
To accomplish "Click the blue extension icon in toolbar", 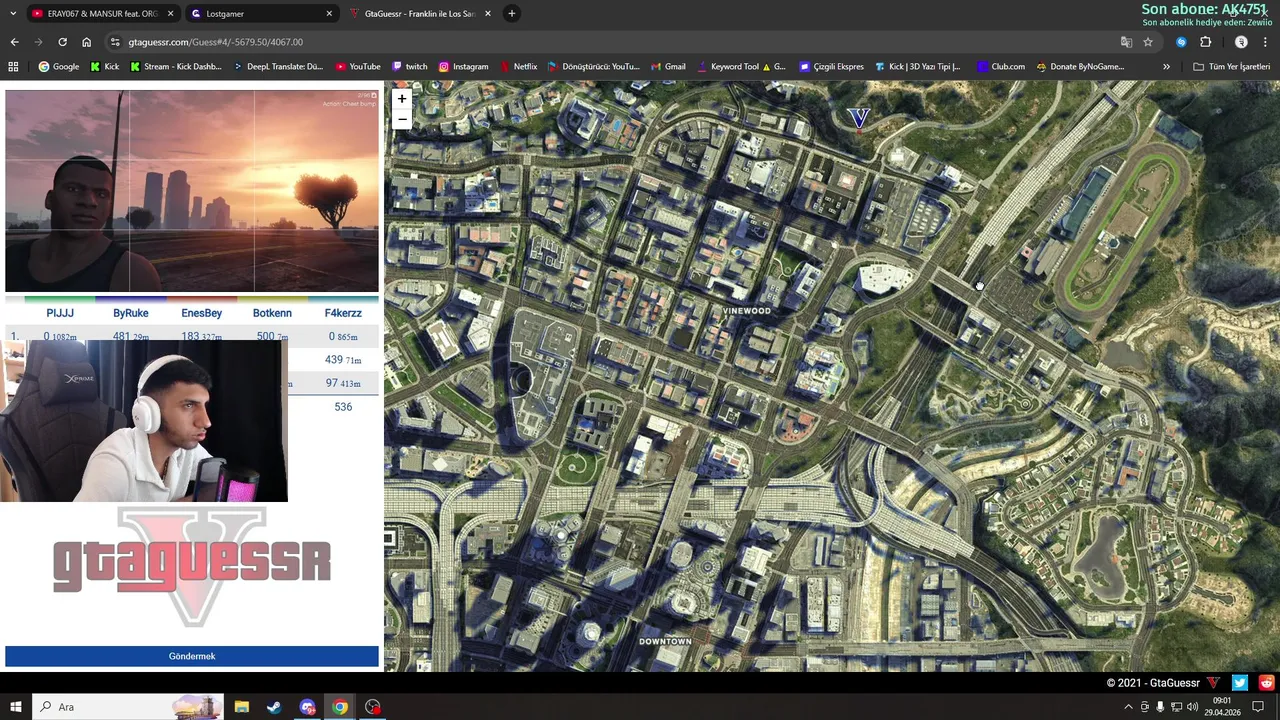I will pyautogui.click(x=1181, y=42).
